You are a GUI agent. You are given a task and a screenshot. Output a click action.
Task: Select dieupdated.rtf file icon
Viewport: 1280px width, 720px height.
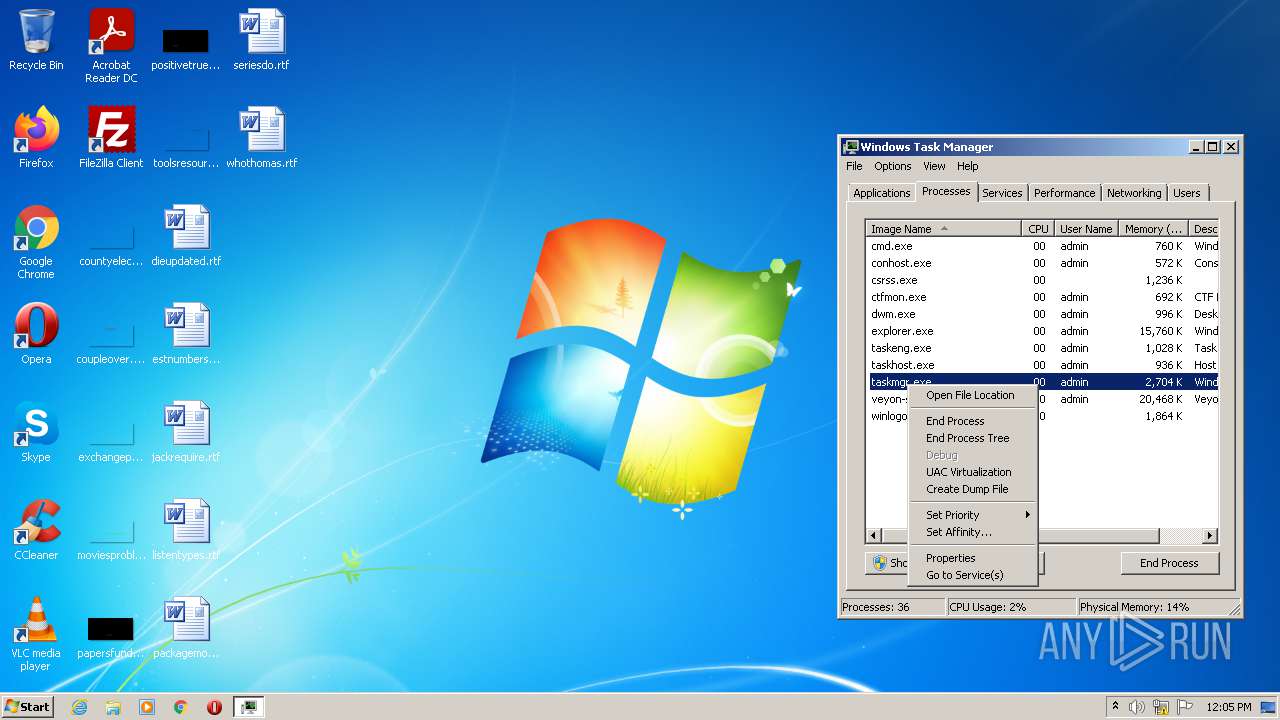coord(186,236)
